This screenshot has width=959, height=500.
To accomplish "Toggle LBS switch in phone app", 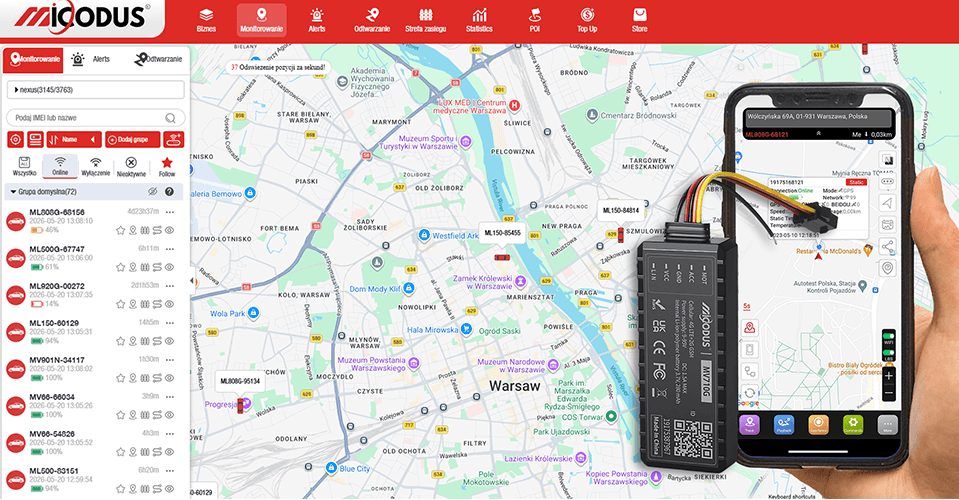I will 888,354.
